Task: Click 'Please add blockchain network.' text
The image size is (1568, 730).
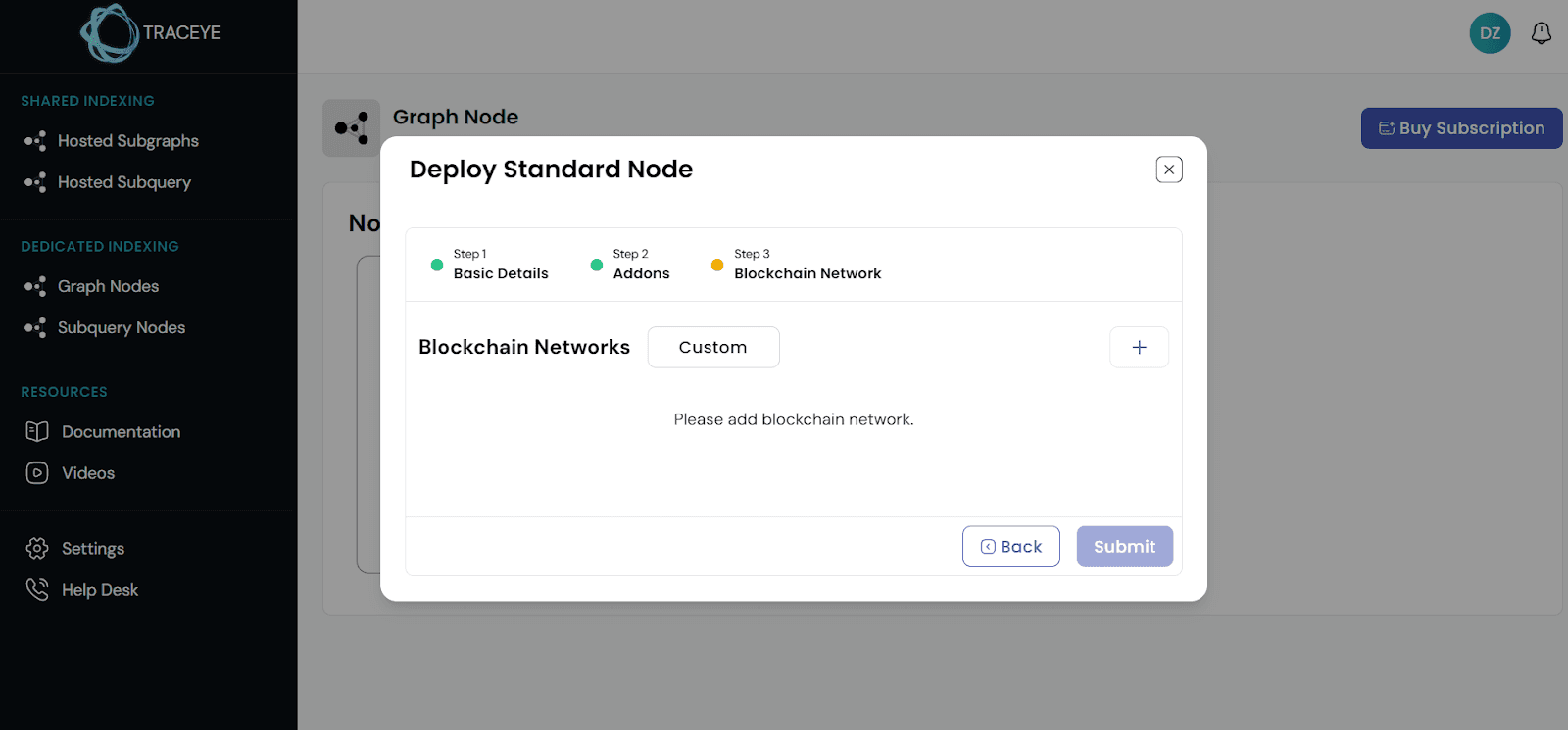Action: tap(794, 419)
